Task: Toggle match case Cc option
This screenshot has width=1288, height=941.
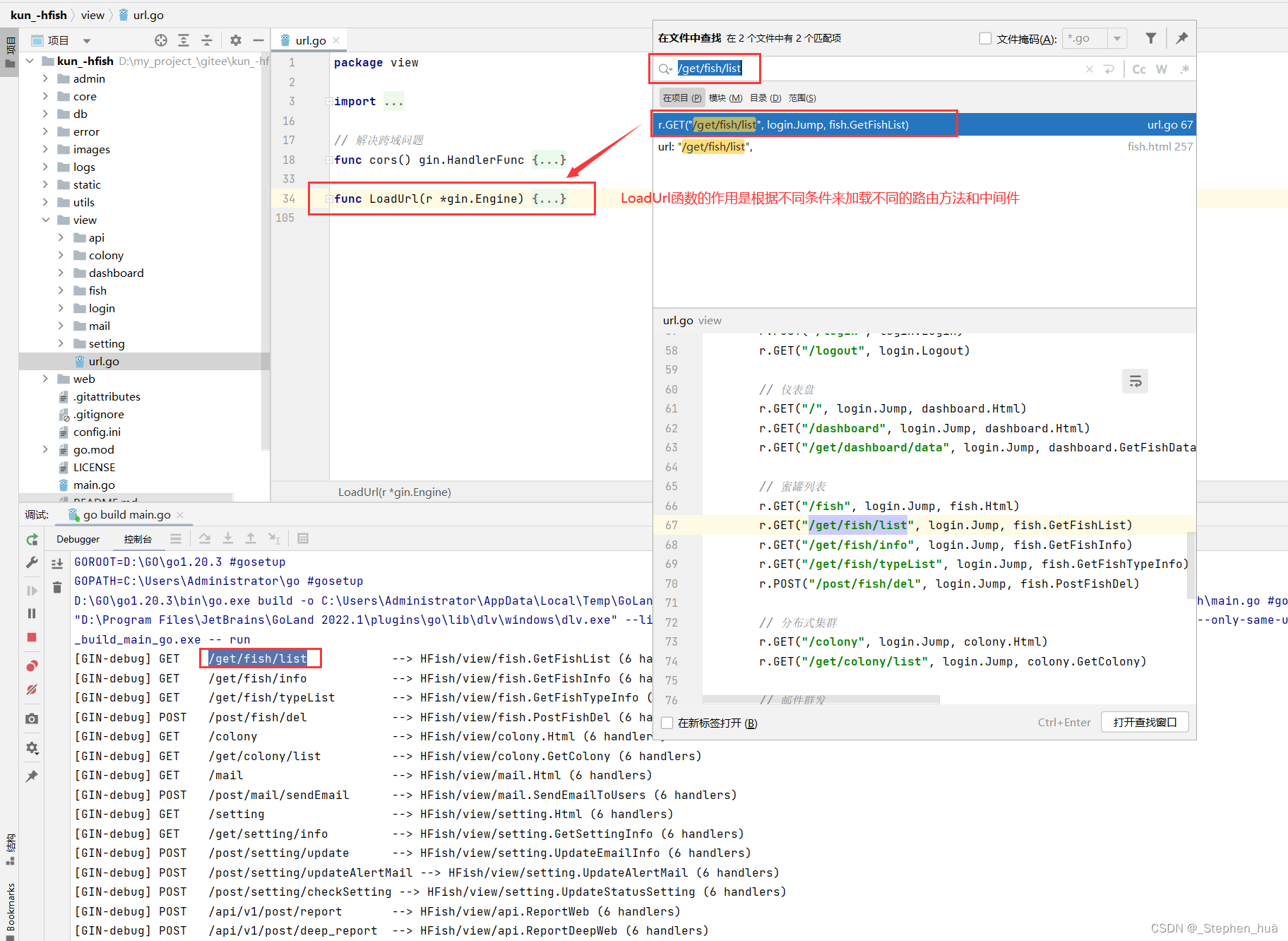Action: click(x=1139, y=69)
